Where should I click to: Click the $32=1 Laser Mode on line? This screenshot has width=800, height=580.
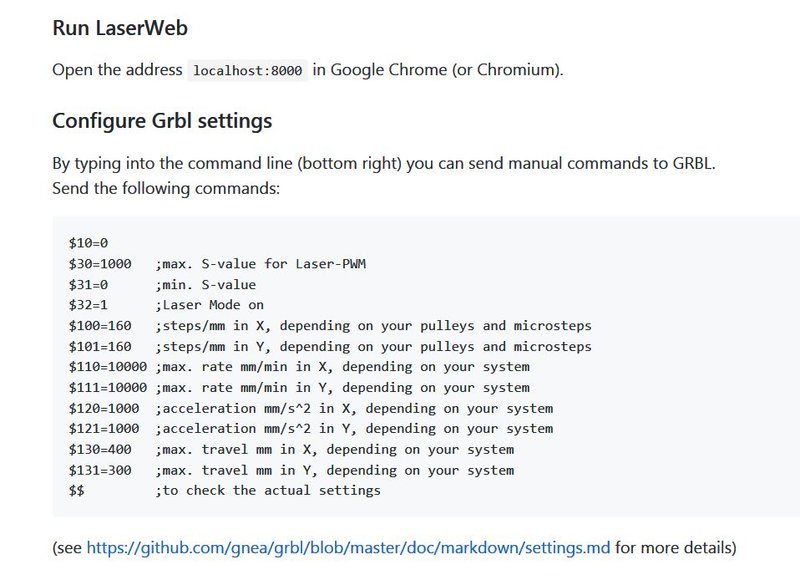(x=166, y=305)
